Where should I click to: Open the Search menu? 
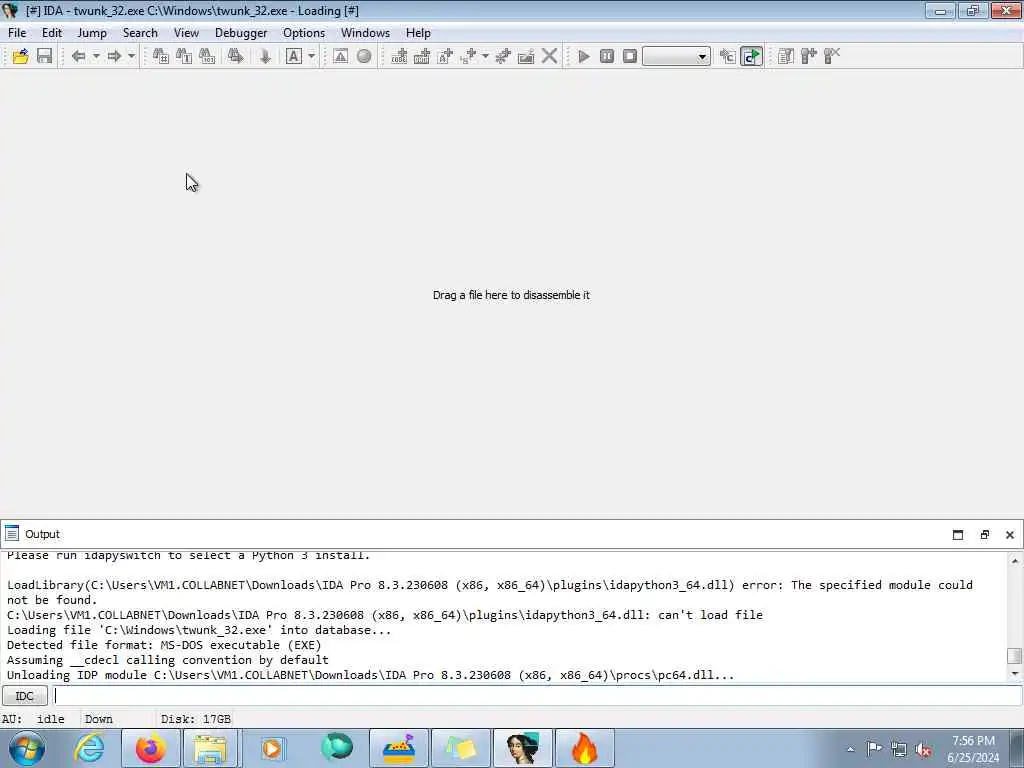[x=140, y=33]
